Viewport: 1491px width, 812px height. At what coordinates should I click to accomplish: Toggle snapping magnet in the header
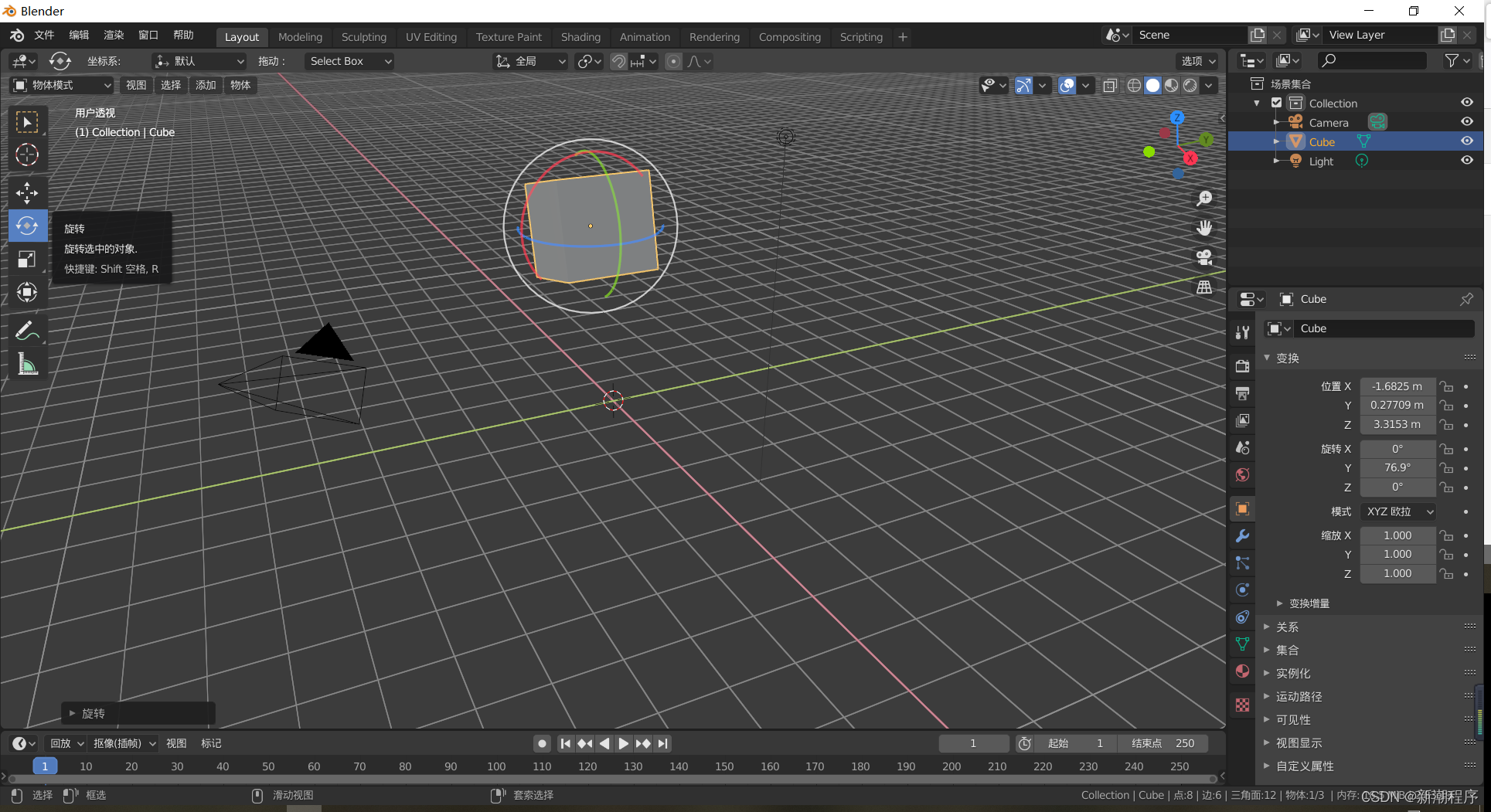(x=618, y=61)
